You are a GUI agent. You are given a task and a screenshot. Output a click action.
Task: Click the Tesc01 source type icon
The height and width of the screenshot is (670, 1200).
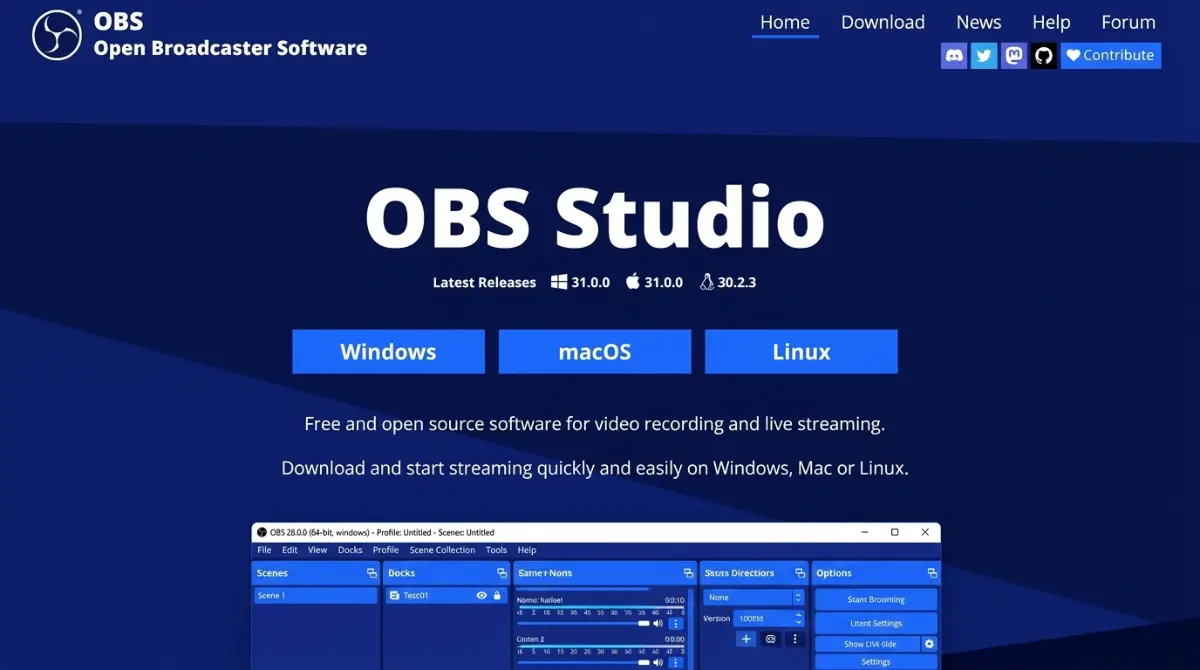[395, 595]
